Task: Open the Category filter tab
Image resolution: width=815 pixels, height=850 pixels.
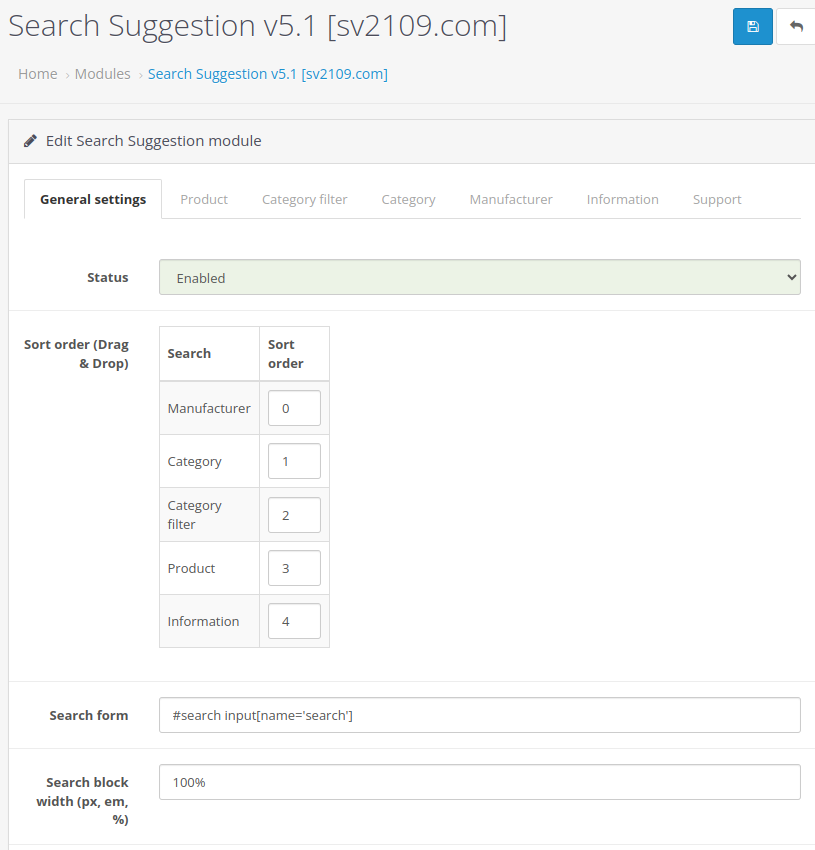Action: [304, 199]
